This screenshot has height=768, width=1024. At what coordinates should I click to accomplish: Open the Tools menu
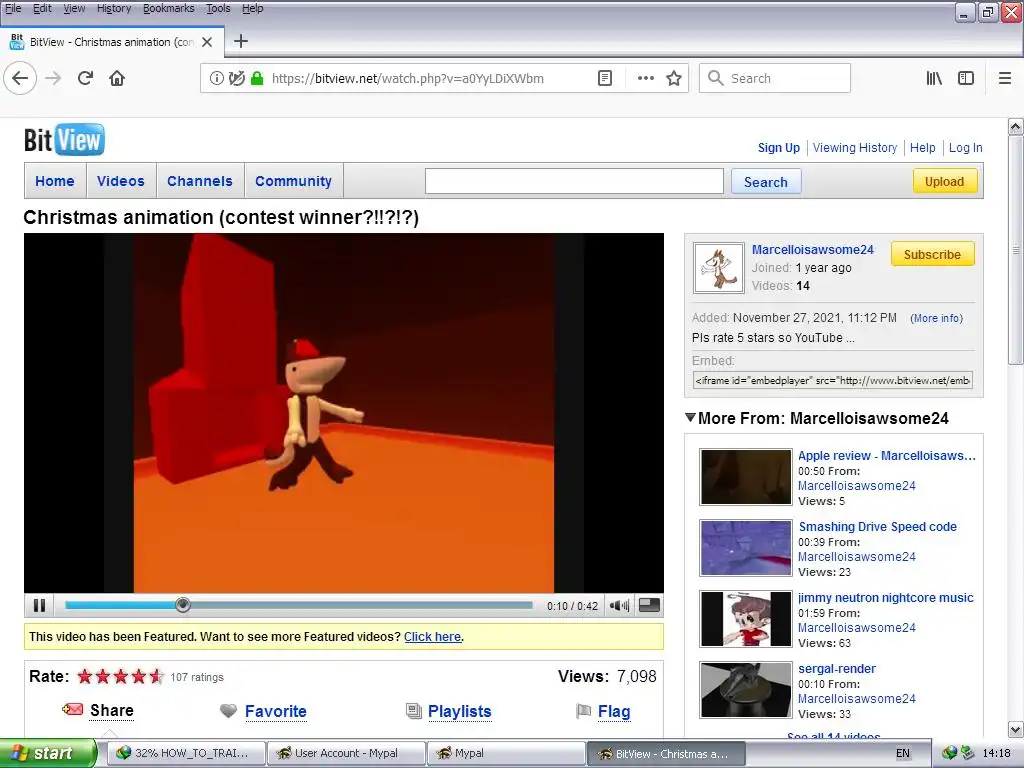218,8
